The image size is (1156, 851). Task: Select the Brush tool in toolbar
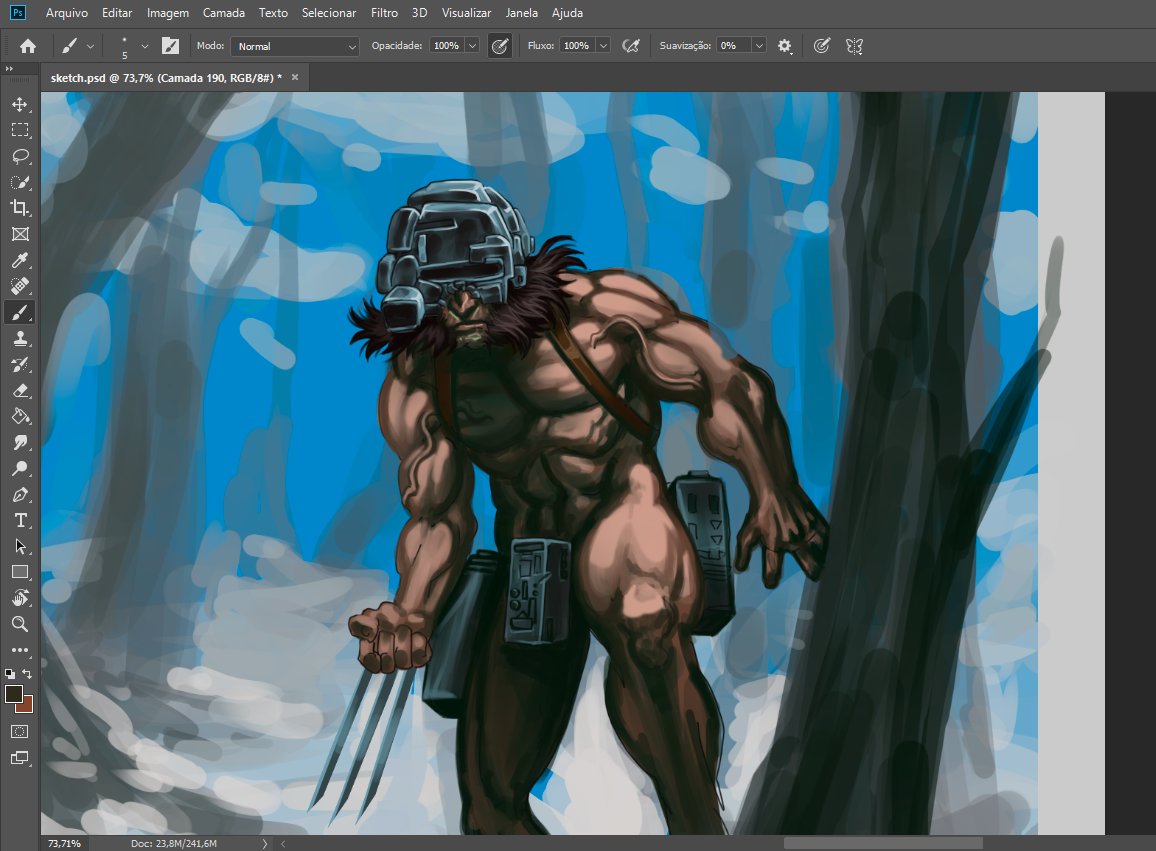pos(20,313)
